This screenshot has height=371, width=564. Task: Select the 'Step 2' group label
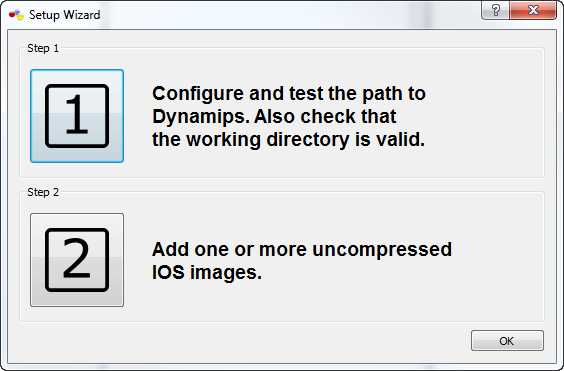point(43,192)
